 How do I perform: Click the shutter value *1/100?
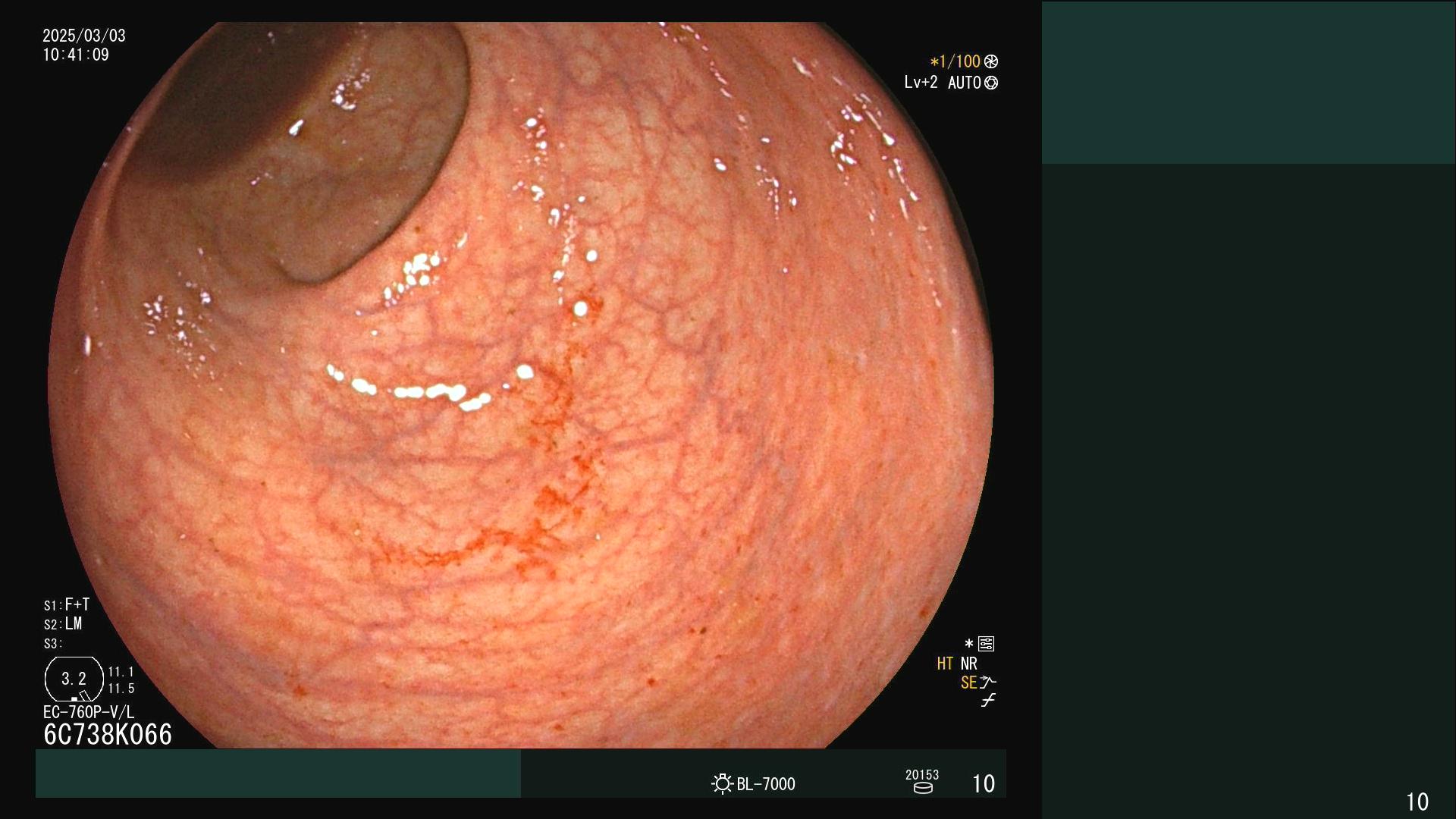pos(955,61)
